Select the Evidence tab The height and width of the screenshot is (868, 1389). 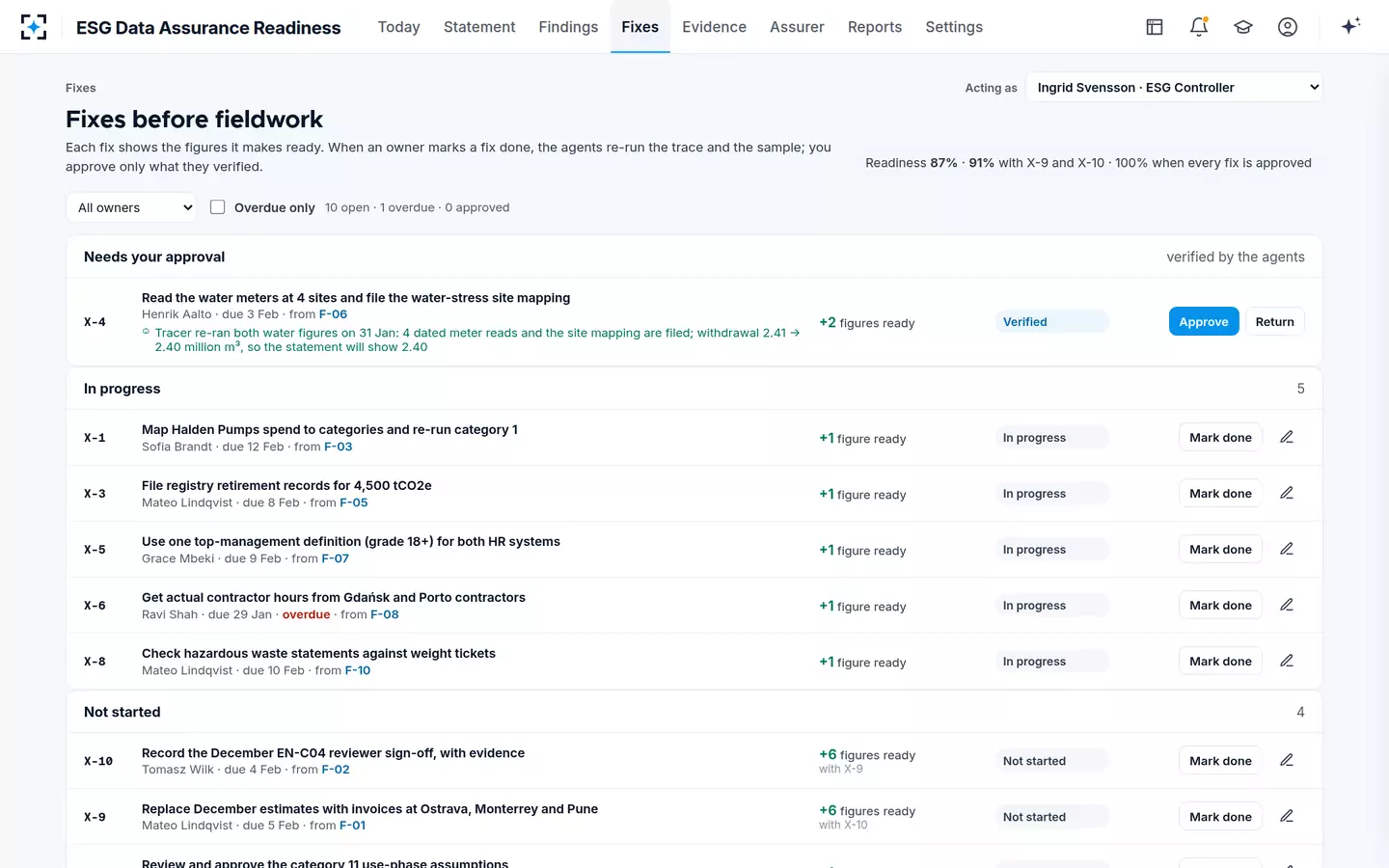714,27
